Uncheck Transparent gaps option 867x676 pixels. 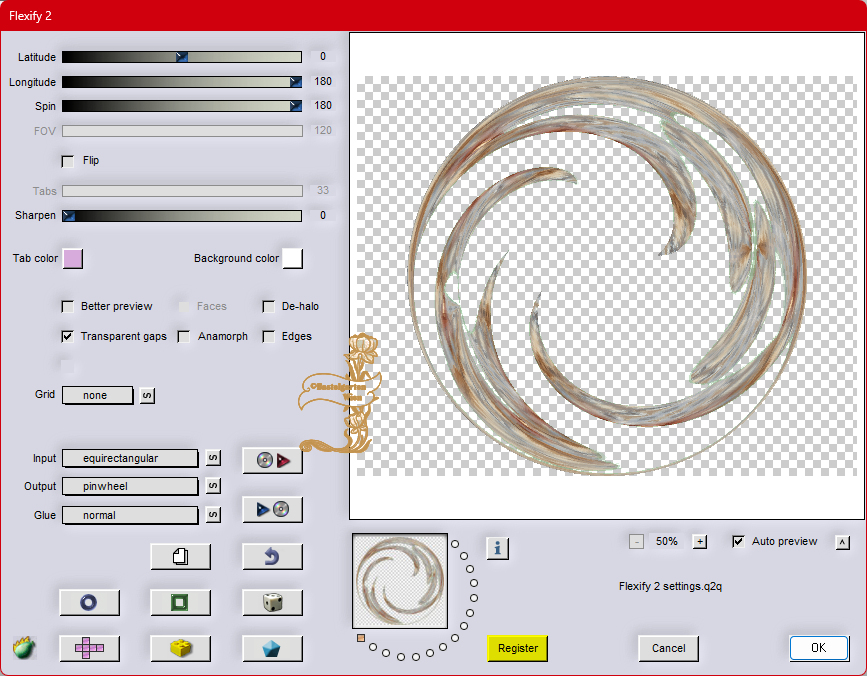point(69,337)
